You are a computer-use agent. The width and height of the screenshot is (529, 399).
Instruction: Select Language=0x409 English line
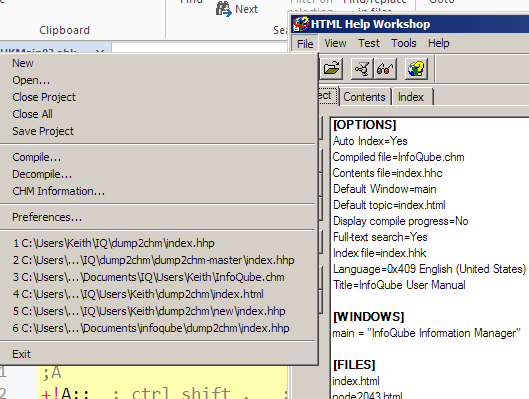[429, 269]
